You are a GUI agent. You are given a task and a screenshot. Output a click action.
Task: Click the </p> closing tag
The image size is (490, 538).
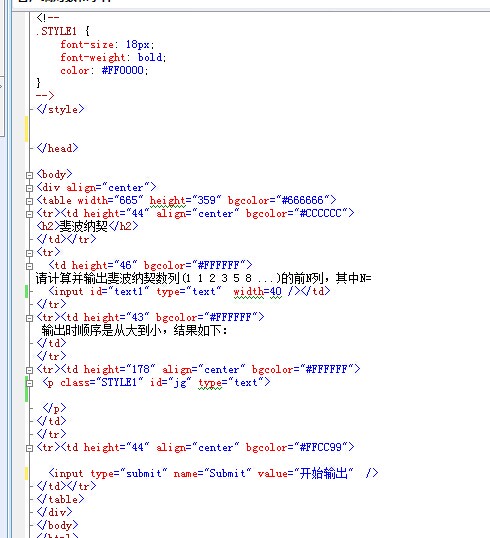pyautogui.click(x=54, y=408)
